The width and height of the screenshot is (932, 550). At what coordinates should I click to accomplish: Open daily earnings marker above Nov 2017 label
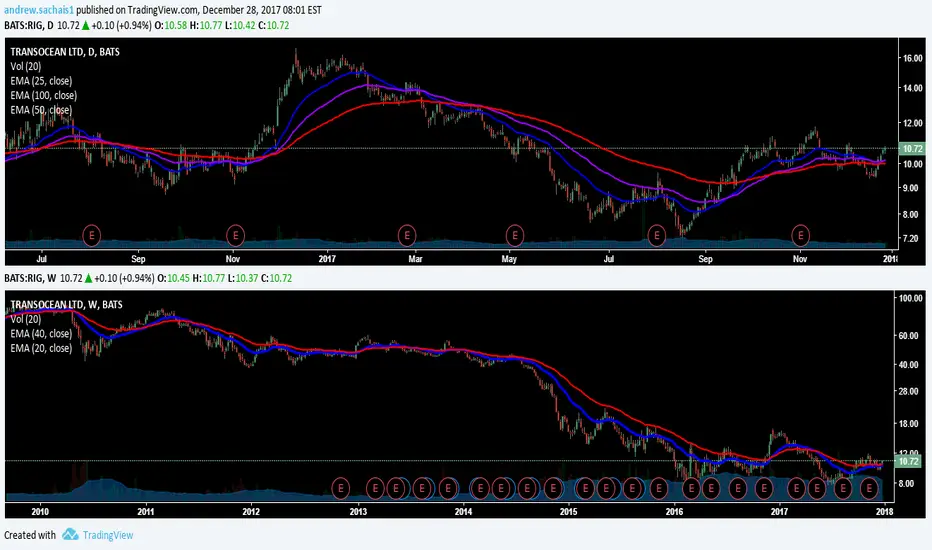coord(800,235)
